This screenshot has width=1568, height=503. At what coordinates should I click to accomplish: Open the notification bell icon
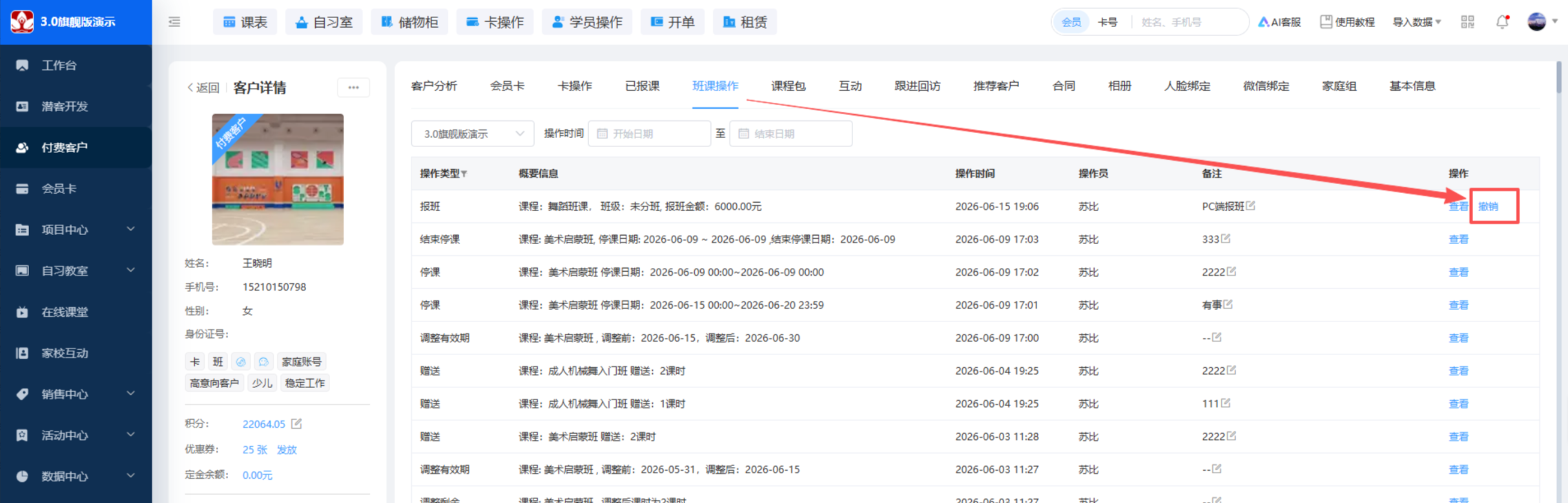1502,22
